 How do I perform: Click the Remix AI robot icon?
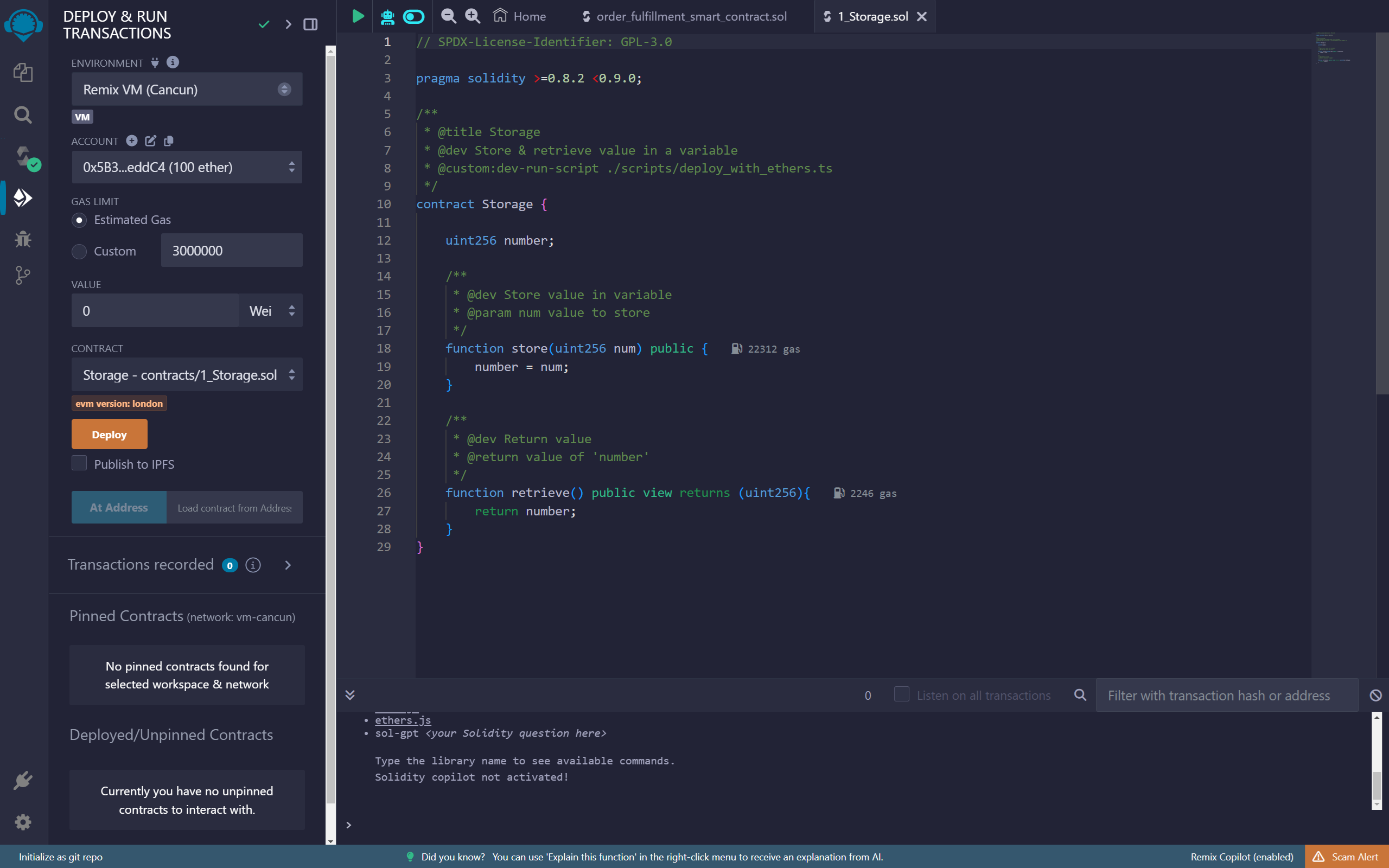387,17
